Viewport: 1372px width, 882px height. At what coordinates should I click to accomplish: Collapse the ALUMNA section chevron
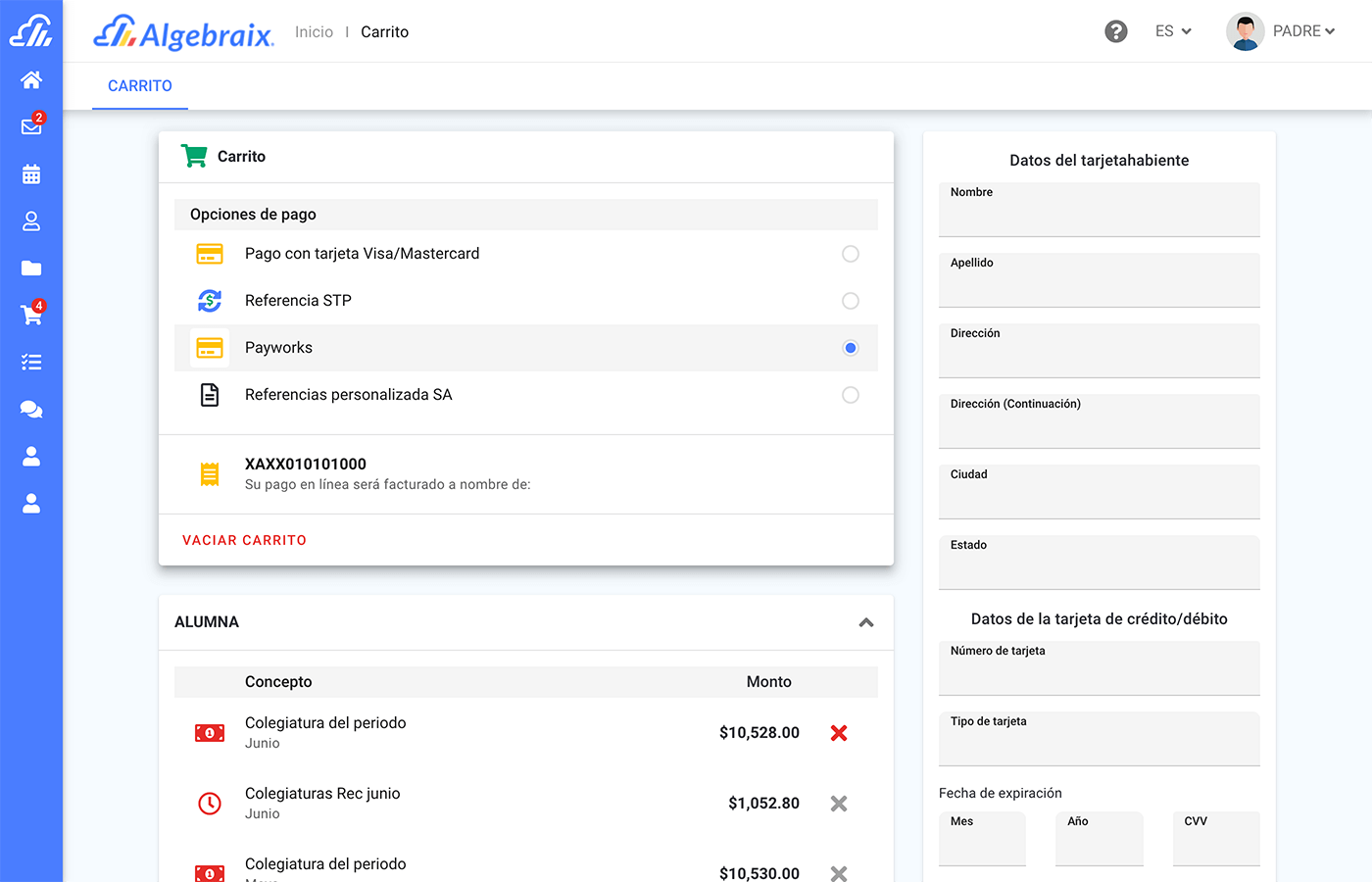pyautogui.click(x=866, y=622)
